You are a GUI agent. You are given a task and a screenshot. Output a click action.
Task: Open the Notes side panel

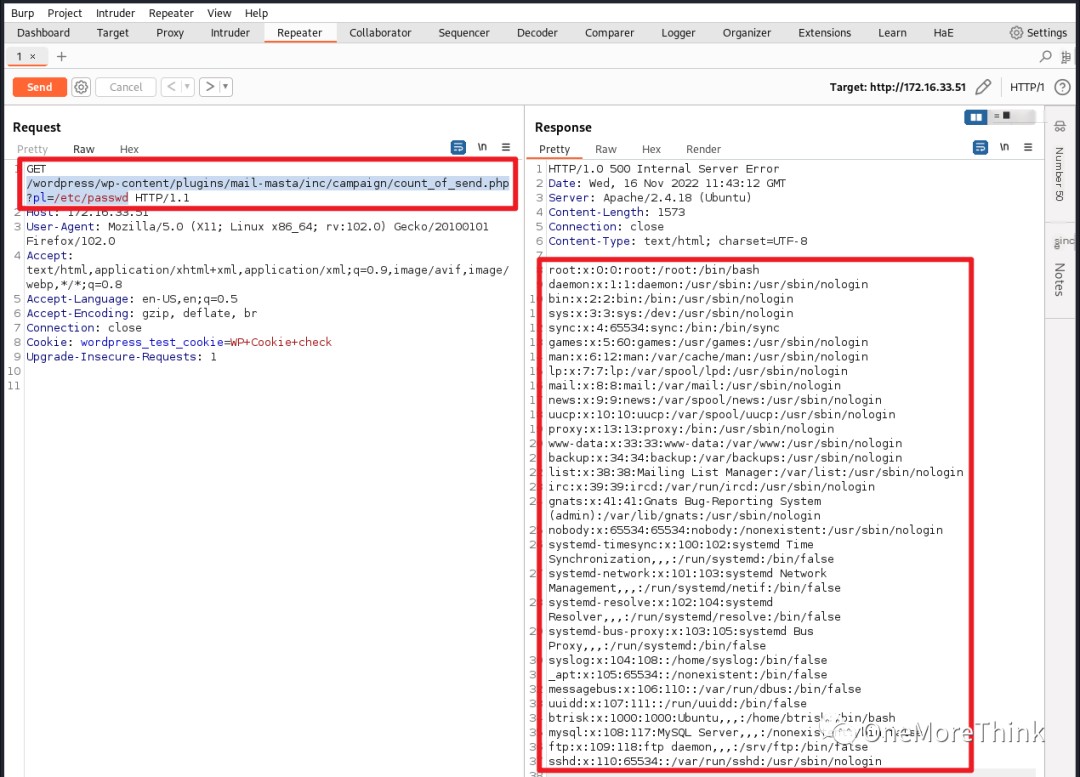(x=1060, y=279)
